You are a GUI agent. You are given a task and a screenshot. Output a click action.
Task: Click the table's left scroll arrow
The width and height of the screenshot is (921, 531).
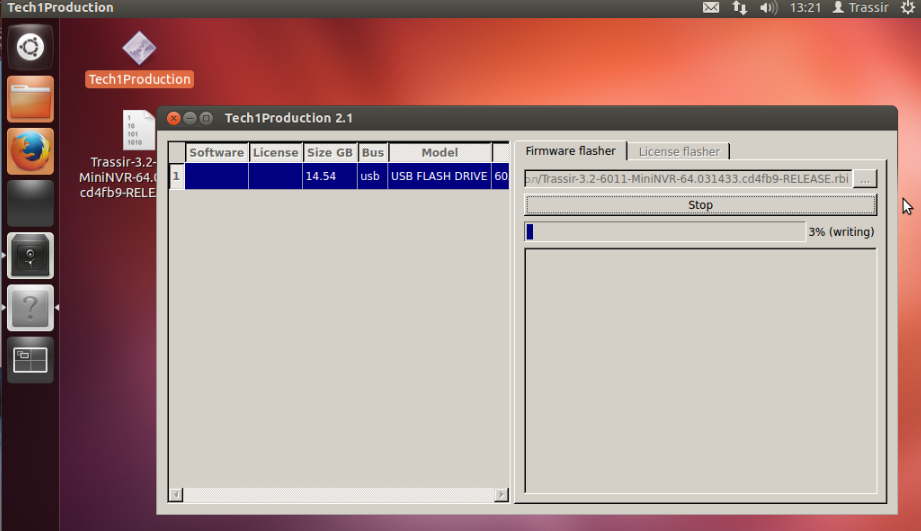pyautogui.click(x=176, y=495)
